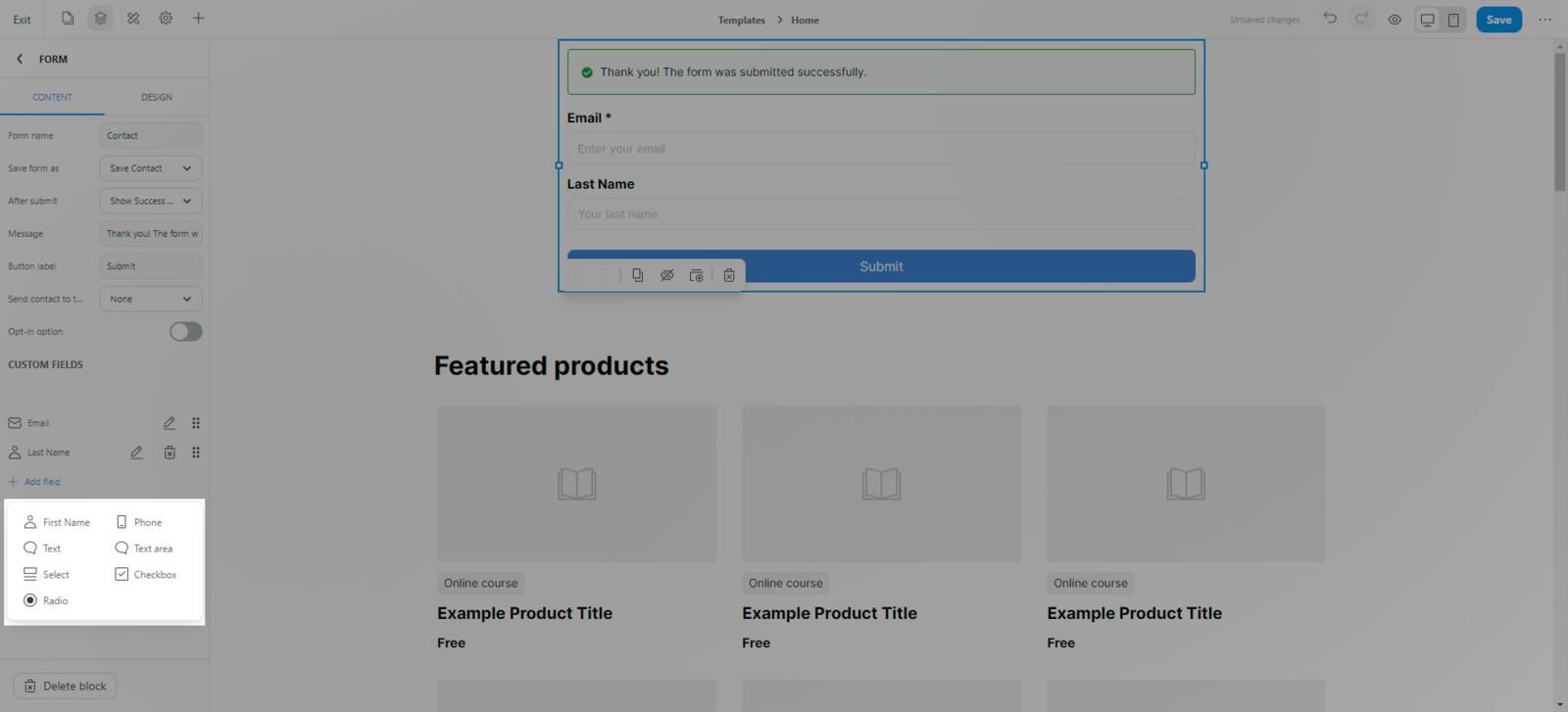The height and width of the screenshot is (712, 1568).
Task: Switch to mobile preview icon
Action: click(x=1453, y=20)
